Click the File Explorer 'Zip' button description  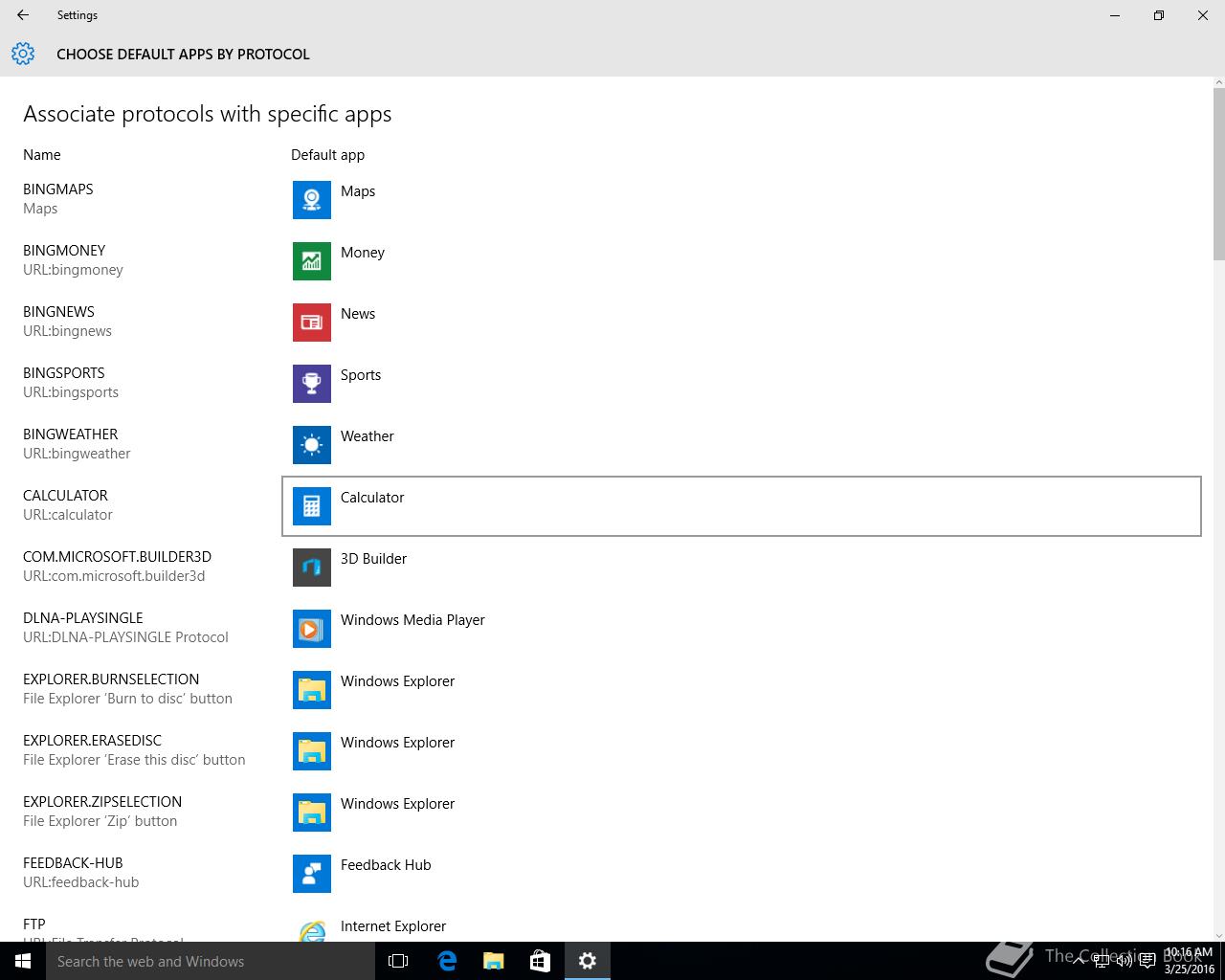pos(100,821)
